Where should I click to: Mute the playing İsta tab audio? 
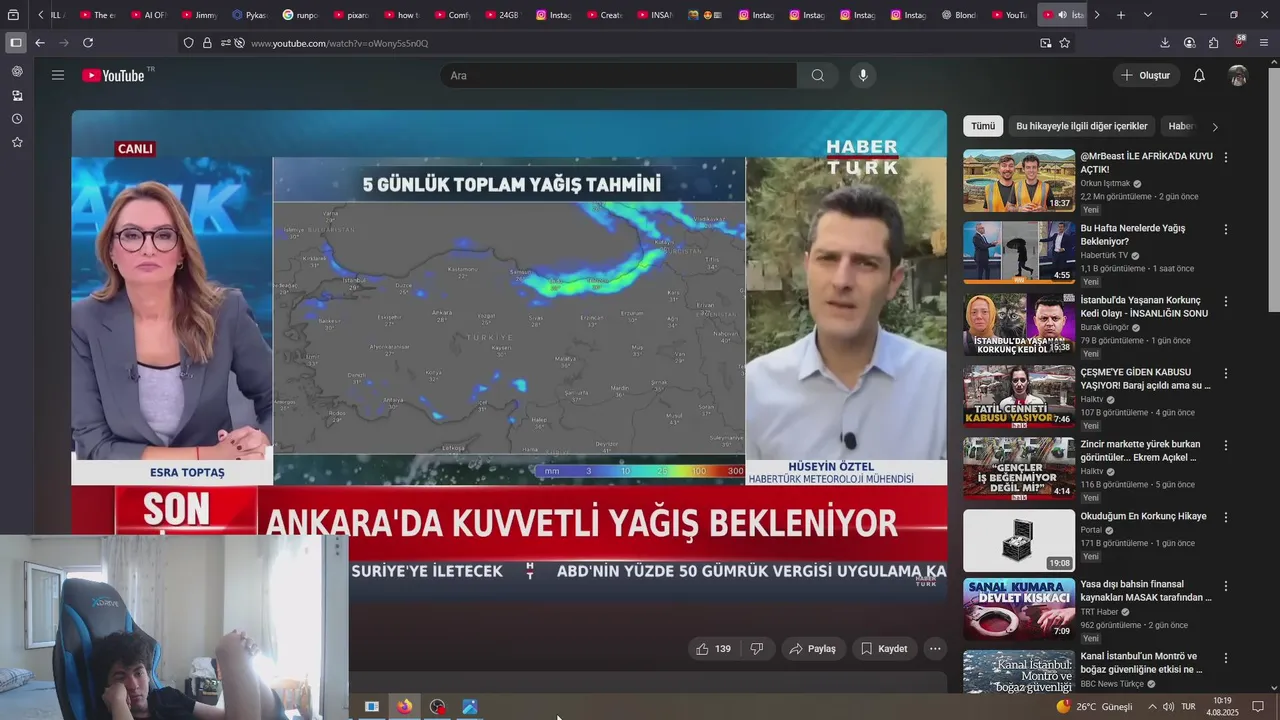tap(1062, 15)
